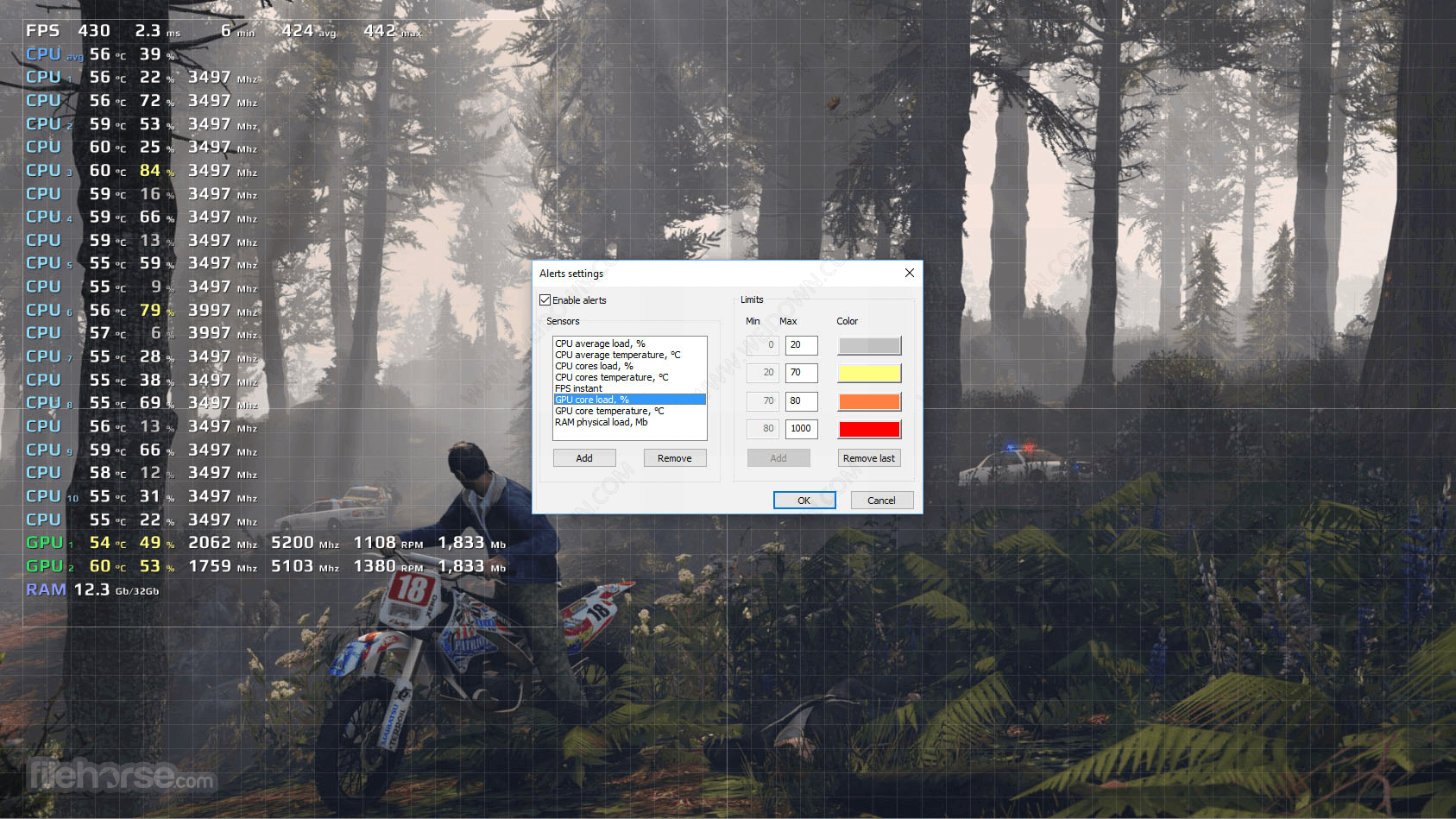Click Remove button under Sensors list
1456x819 pixels.
[x=674, y=458]
